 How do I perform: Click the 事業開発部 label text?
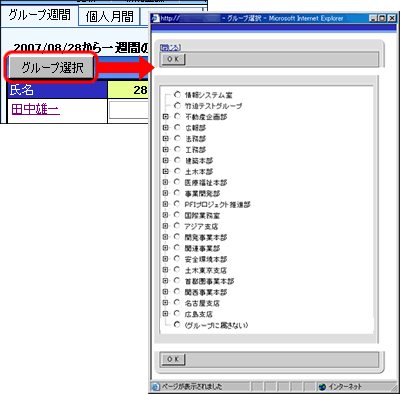point(202,194)
